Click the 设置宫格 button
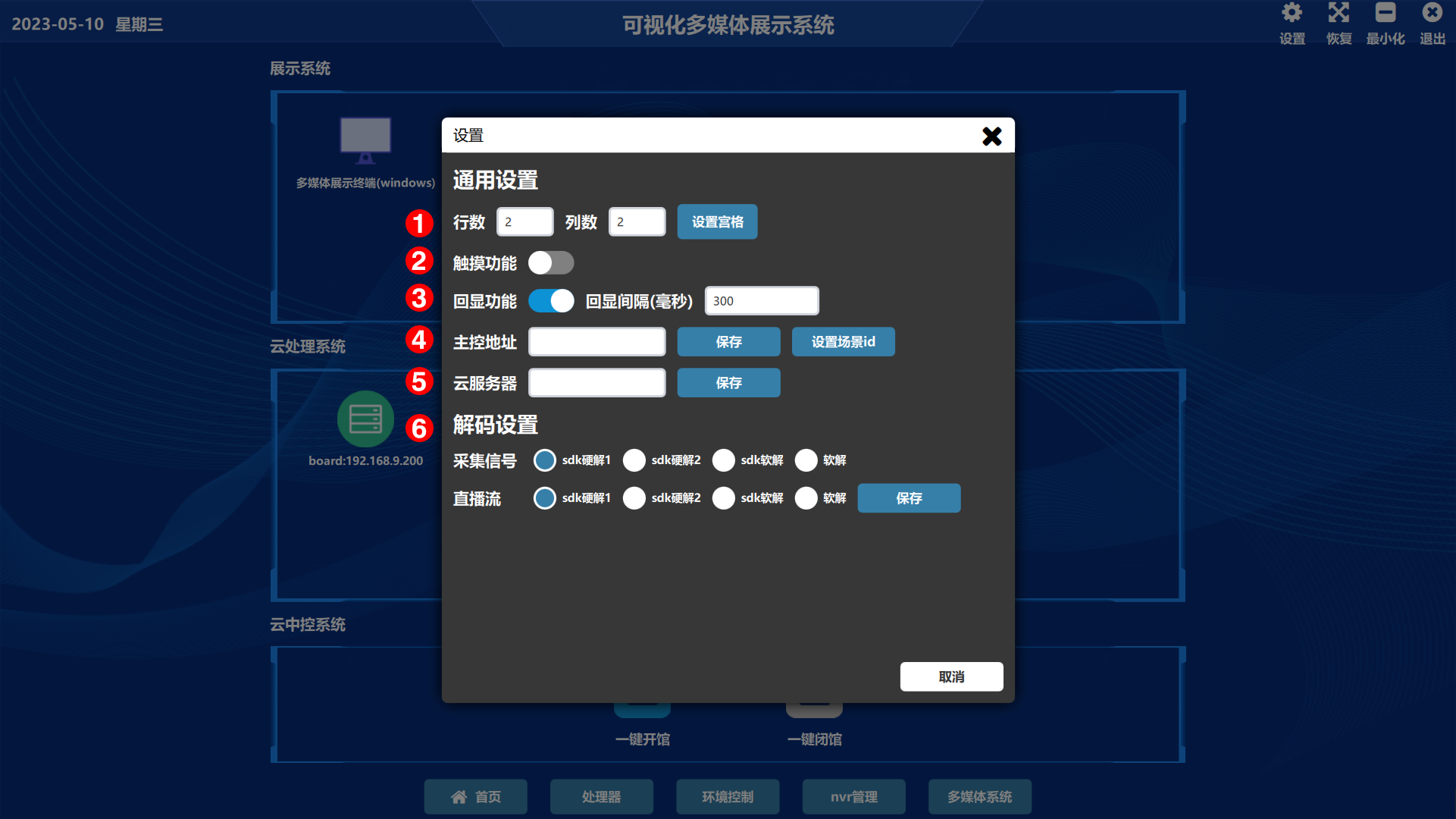The width and height of the screenshot is (1456, 819). coord(717,222)
